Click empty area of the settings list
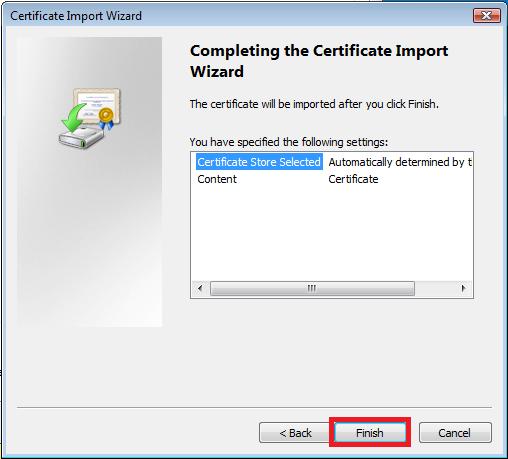Screen dimensions: 508x459 [332, 233]
